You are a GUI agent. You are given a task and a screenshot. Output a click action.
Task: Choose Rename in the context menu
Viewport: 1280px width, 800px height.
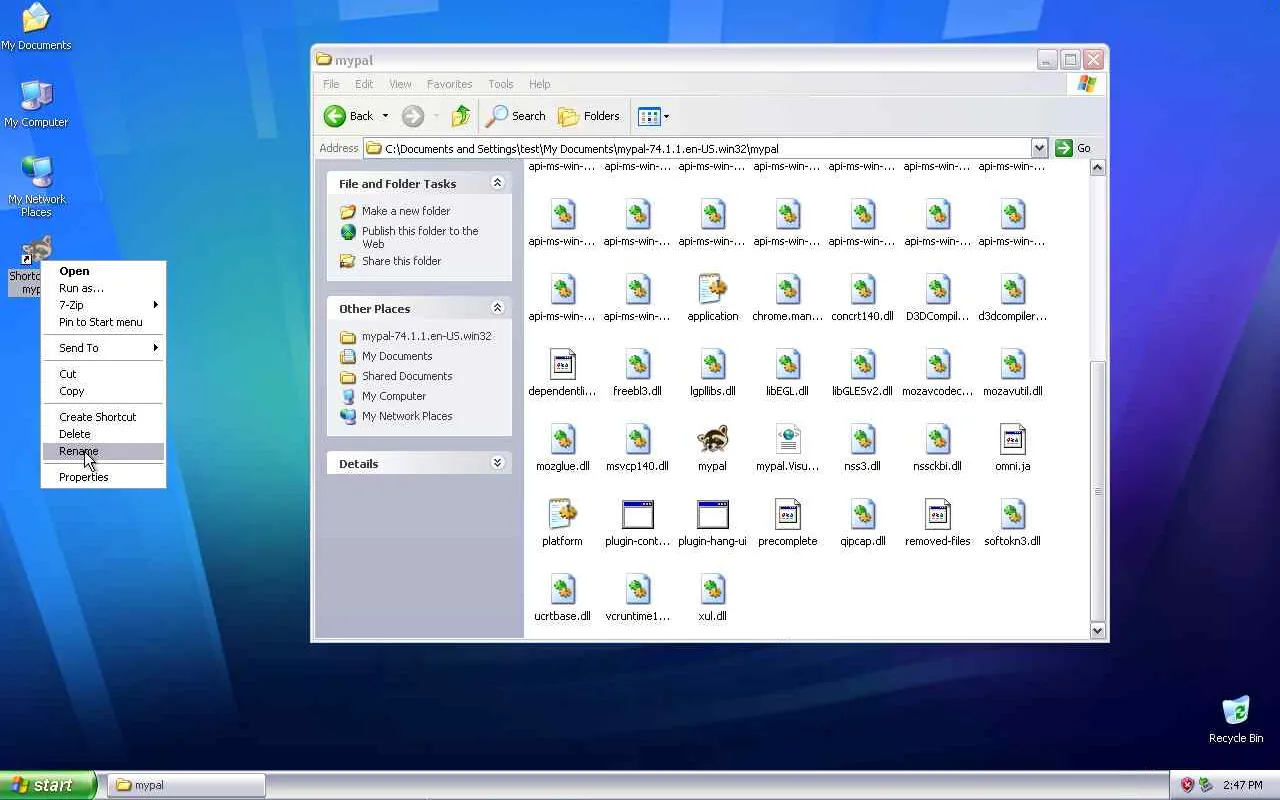[103, 451]
